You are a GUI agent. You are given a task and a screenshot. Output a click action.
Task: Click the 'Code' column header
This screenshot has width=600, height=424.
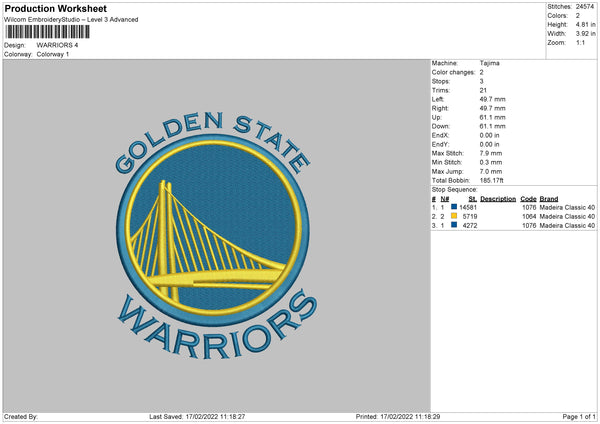(528, 199)
